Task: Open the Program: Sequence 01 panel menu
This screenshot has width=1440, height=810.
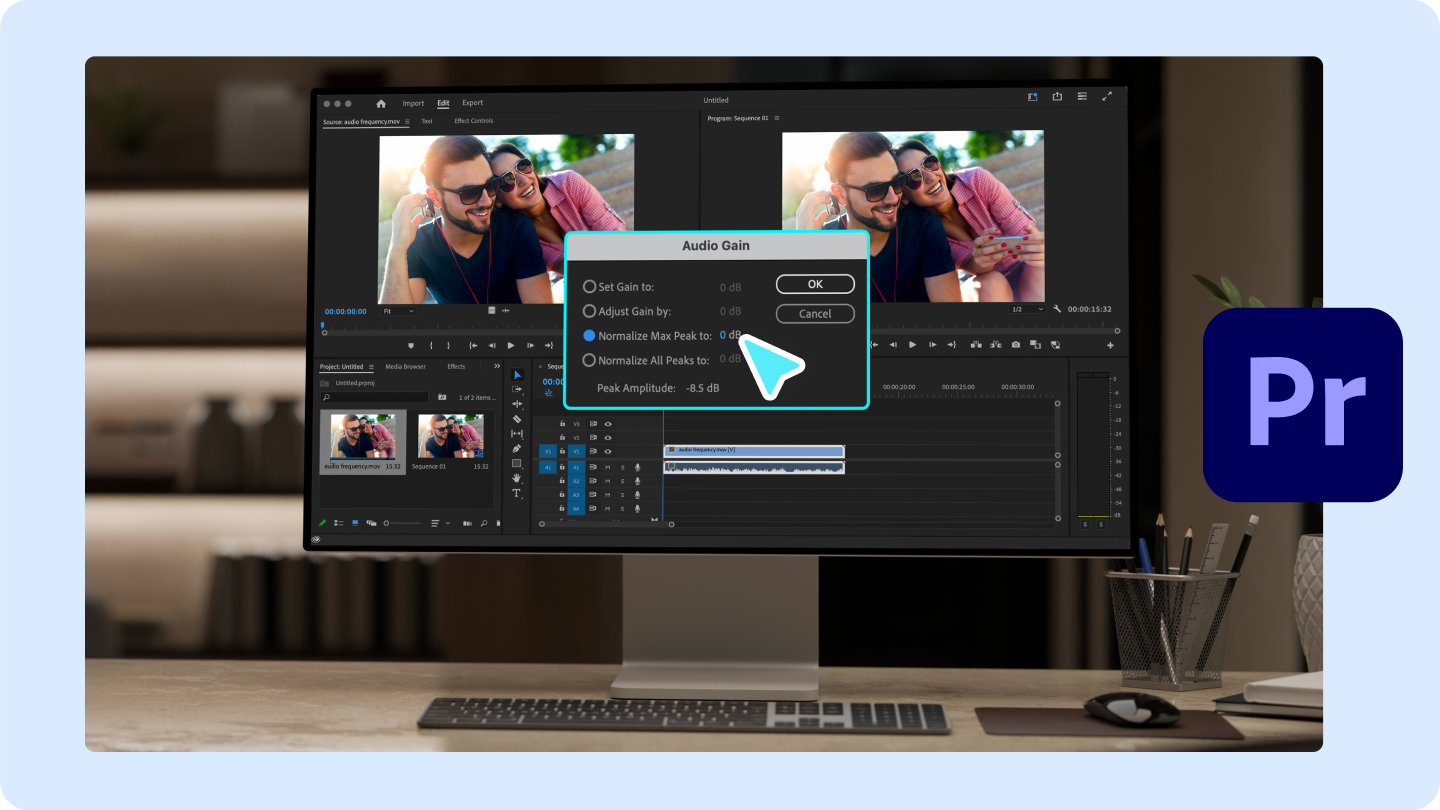Action: tap(776, 118)
